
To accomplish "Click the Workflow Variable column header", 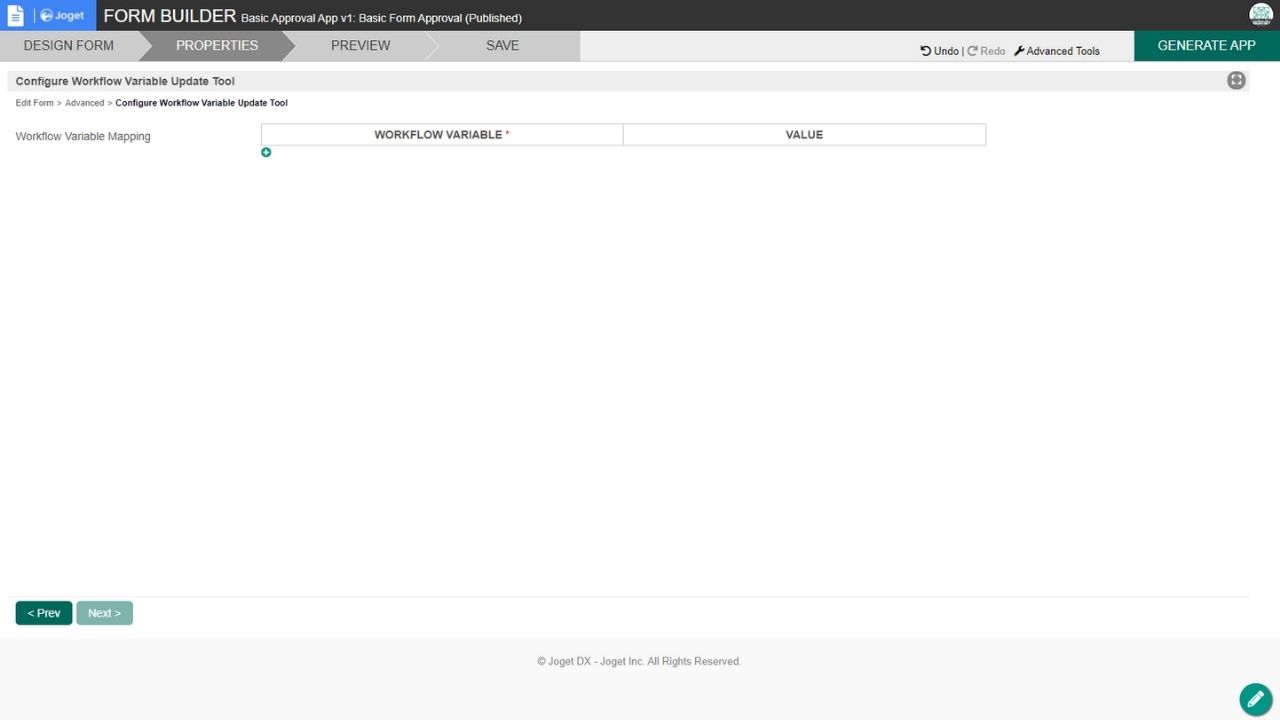I will click(441, 135).
